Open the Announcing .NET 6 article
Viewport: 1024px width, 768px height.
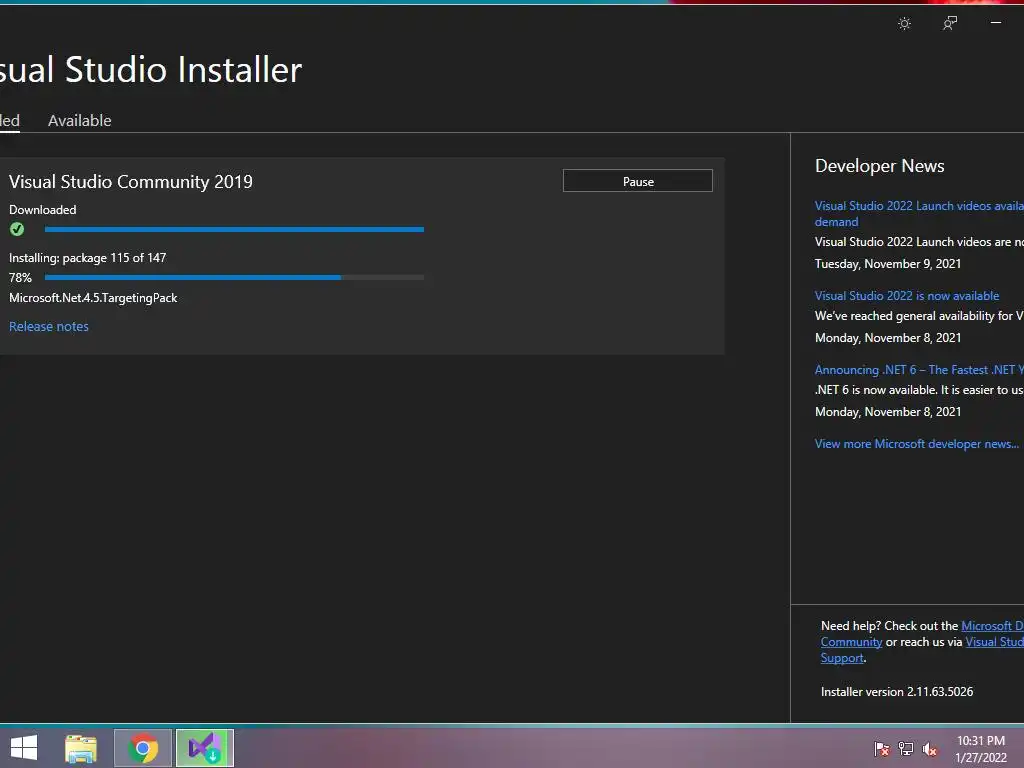point(919,370)
